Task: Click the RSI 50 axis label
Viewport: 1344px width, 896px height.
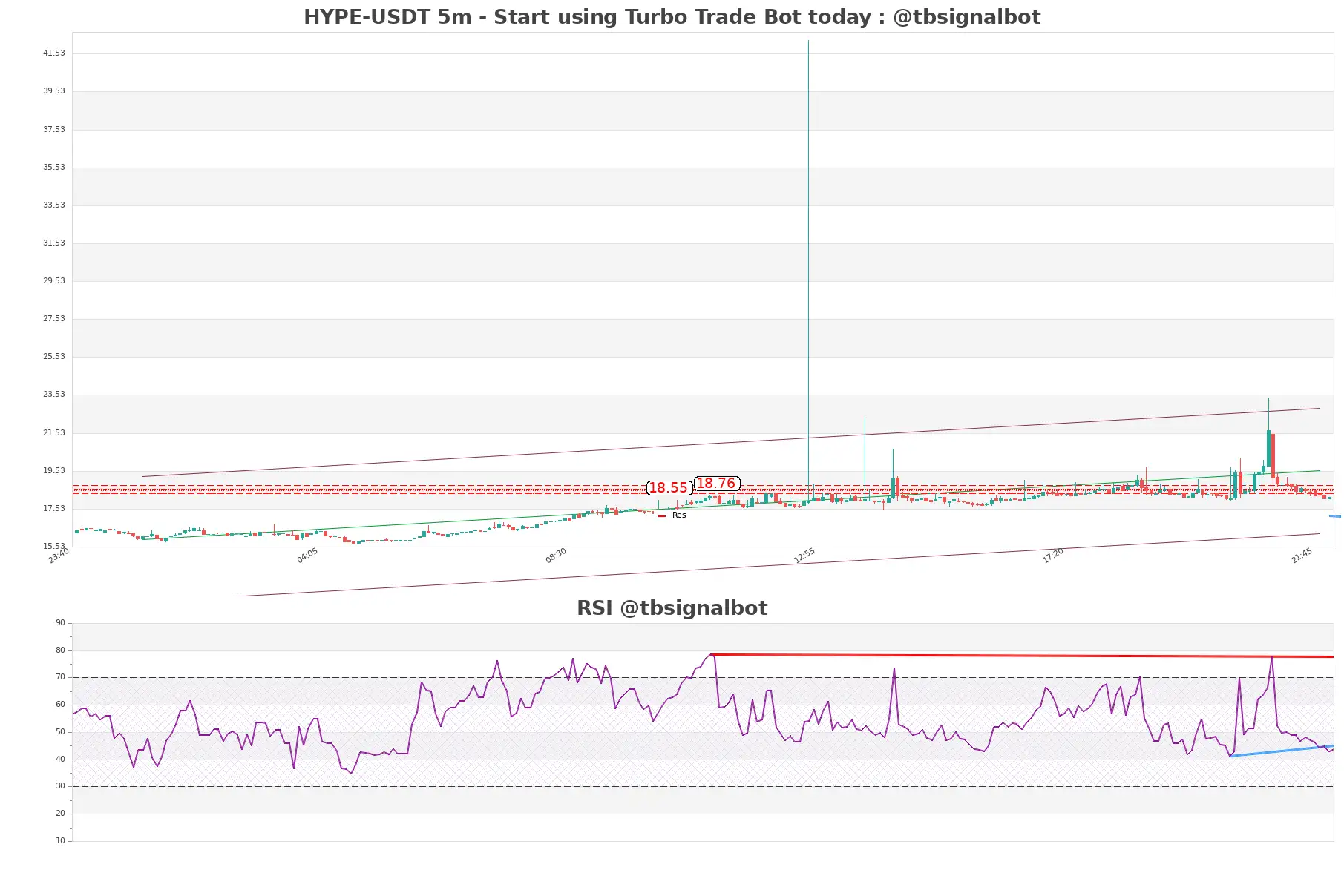Action: pyautogui.click(x=60, y=732)
